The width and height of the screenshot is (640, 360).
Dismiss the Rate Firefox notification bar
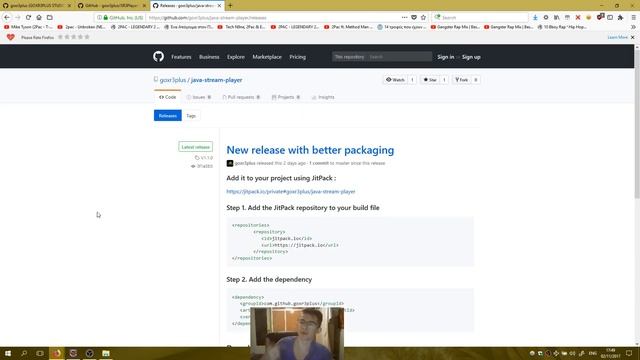pos(633,37)
